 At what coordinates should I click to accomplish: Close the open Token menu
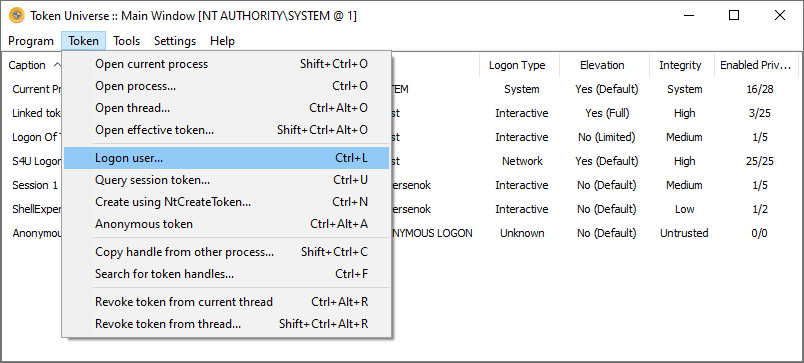[84, 41]
